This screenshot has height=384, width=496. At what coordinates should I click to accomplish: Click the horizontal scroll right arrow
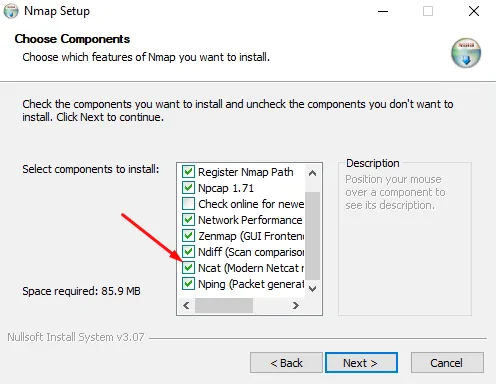[x=295, y=305]
